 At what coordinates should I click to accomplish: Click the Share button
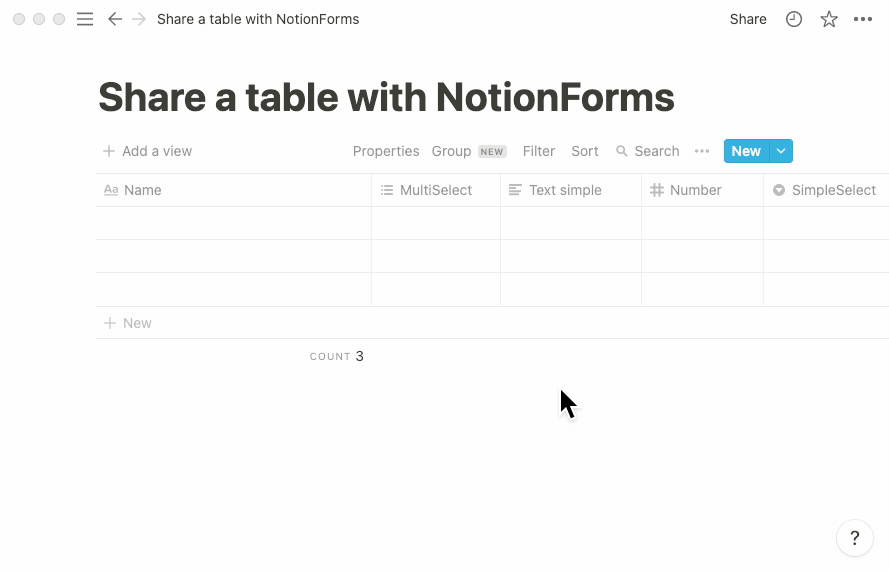[x=748, y=19]
